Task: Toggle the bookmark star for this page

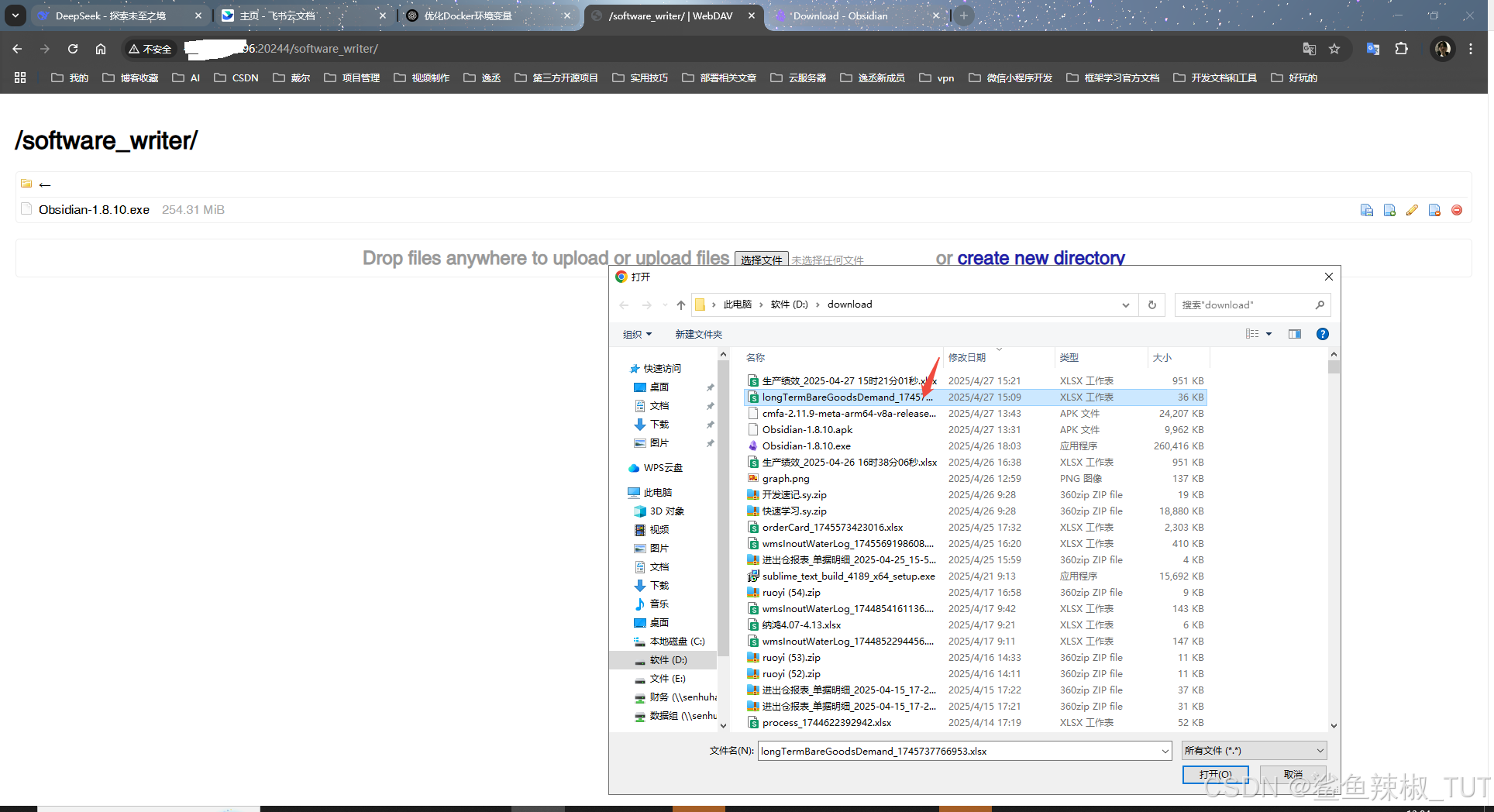Action: tap(1335, 48)
